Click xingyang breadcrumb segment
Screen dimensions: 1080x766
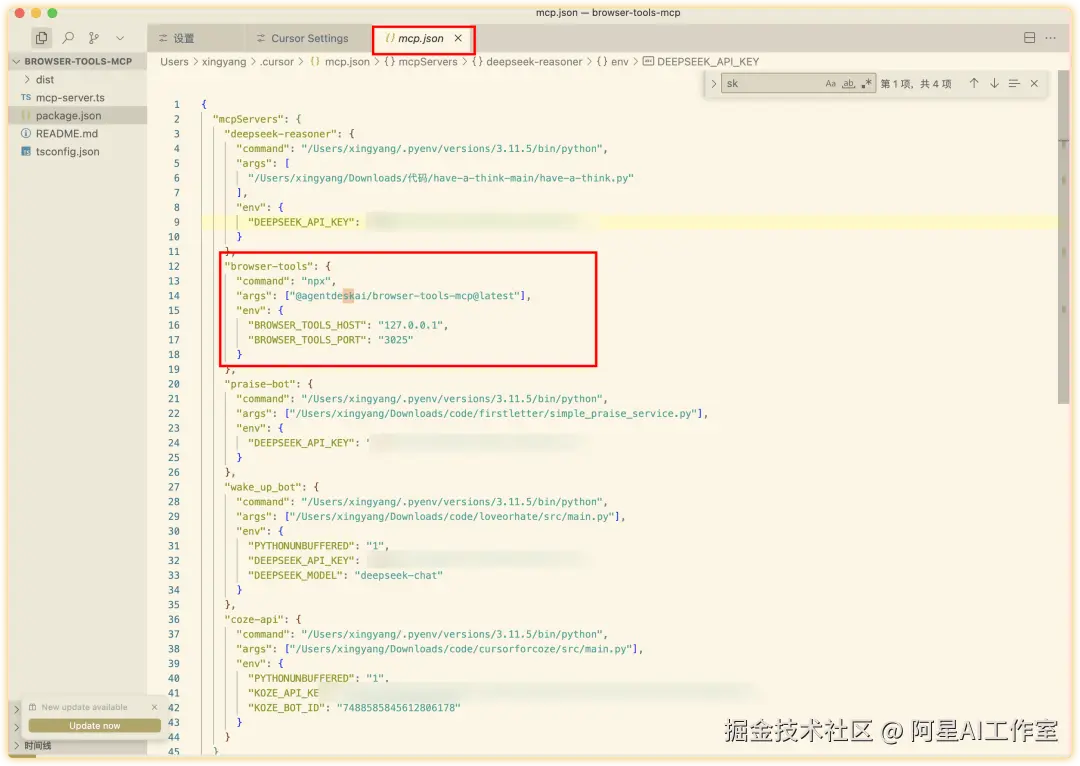click(x=224, y=62)
